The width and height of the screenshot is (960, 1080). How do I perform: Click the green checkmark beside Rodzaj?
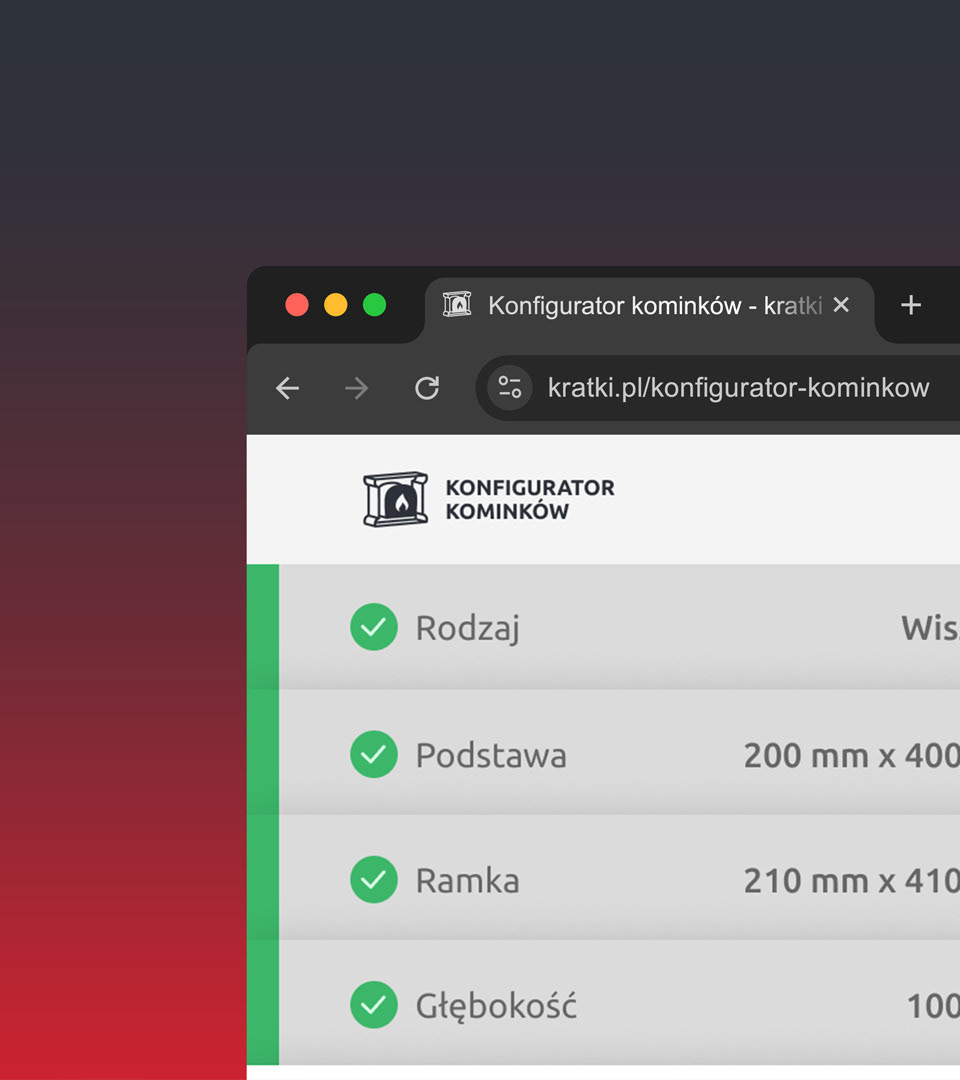point(374,627)
